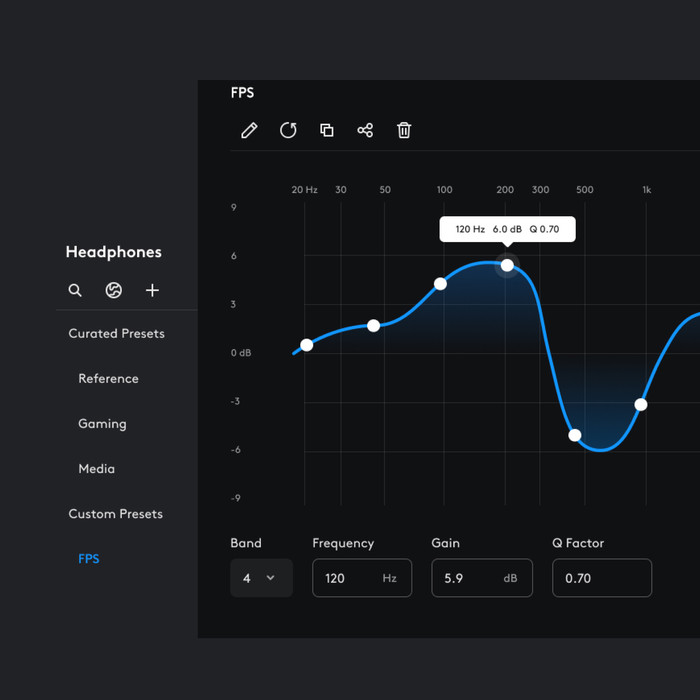This screenshot has width=700, height=700.
Task: Click the Q Factor 0.70 field
Action: tap(602, 578)
